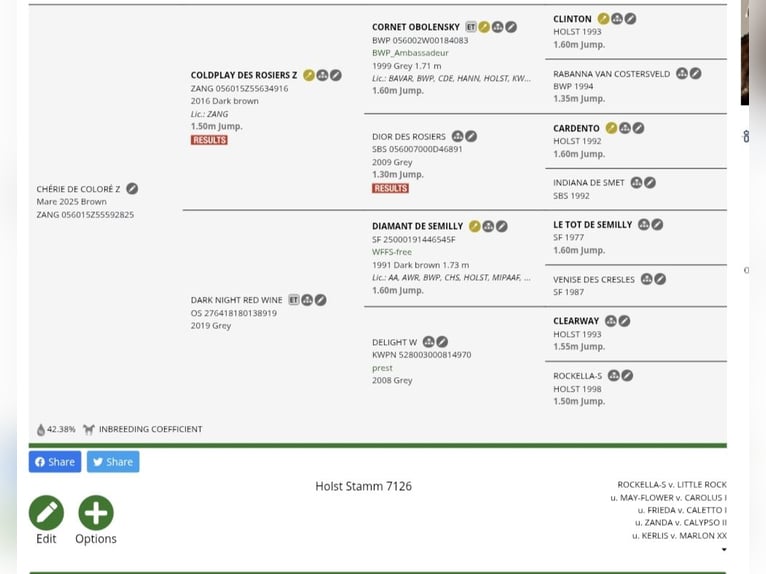Click the inbreeding coefficient horse icon
This screenshot has height=574, width=766.
tap(89, 429)
